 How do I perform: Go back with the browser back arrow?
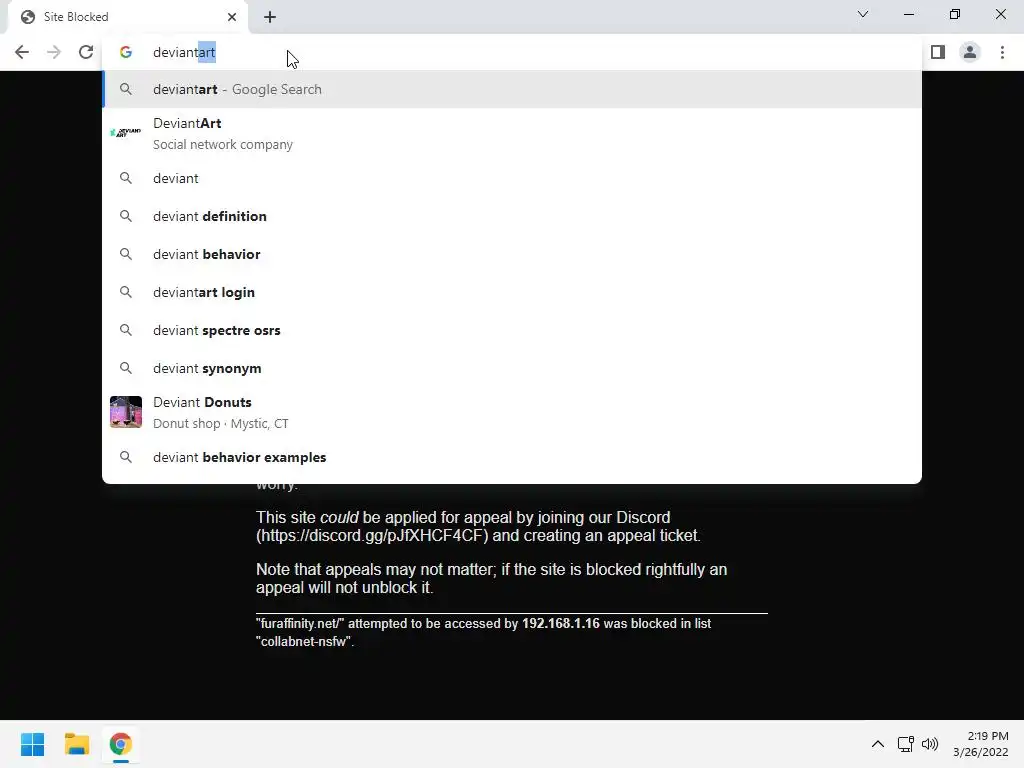[x=22, y=52]
